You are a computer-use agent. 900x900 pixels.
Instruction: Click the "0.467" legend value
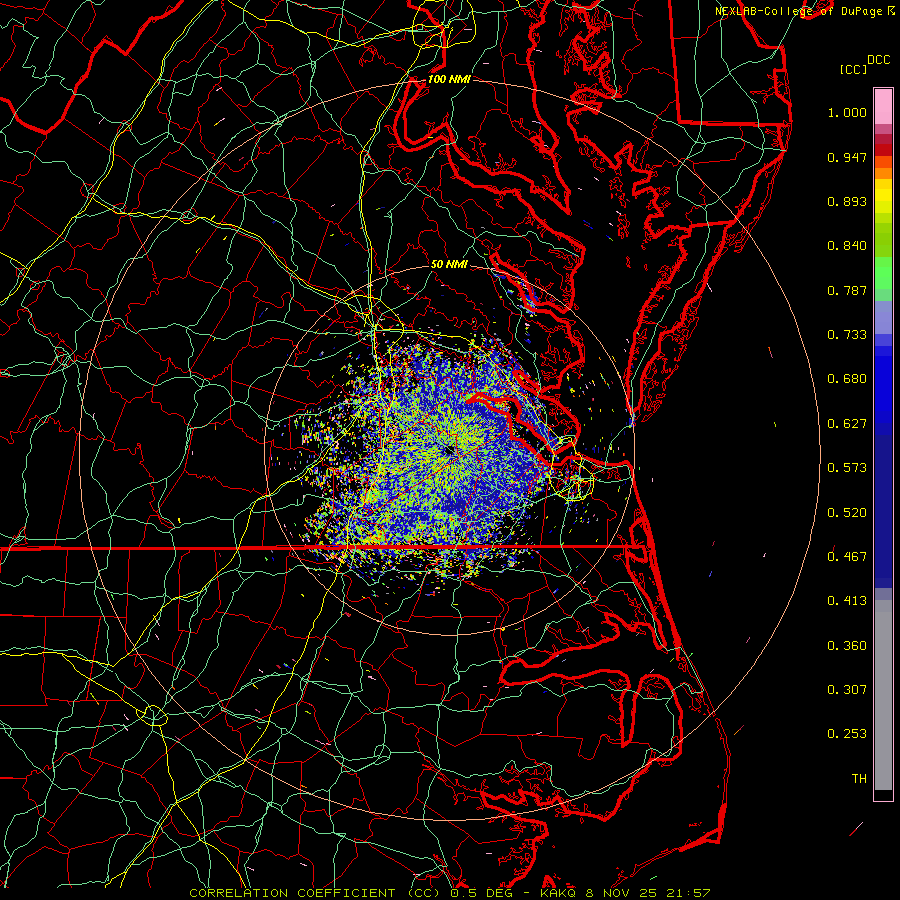(x=847, y=557)
